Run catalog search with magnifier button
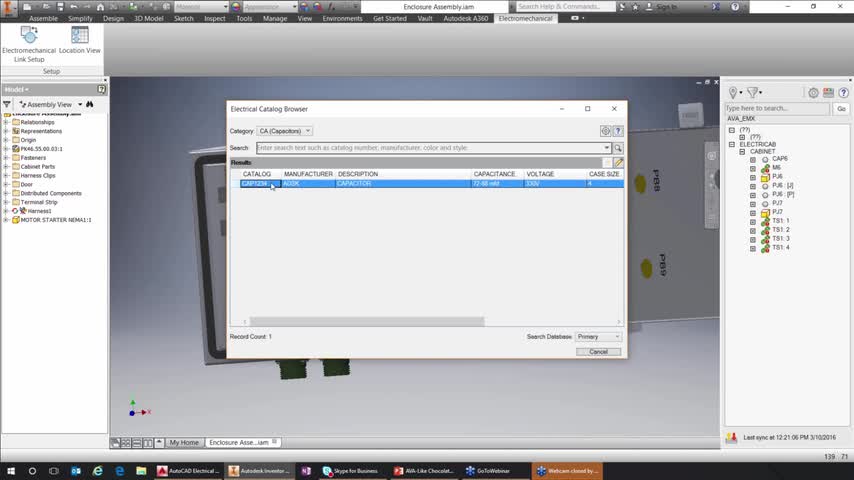854x480 pixels. (618, 148)
